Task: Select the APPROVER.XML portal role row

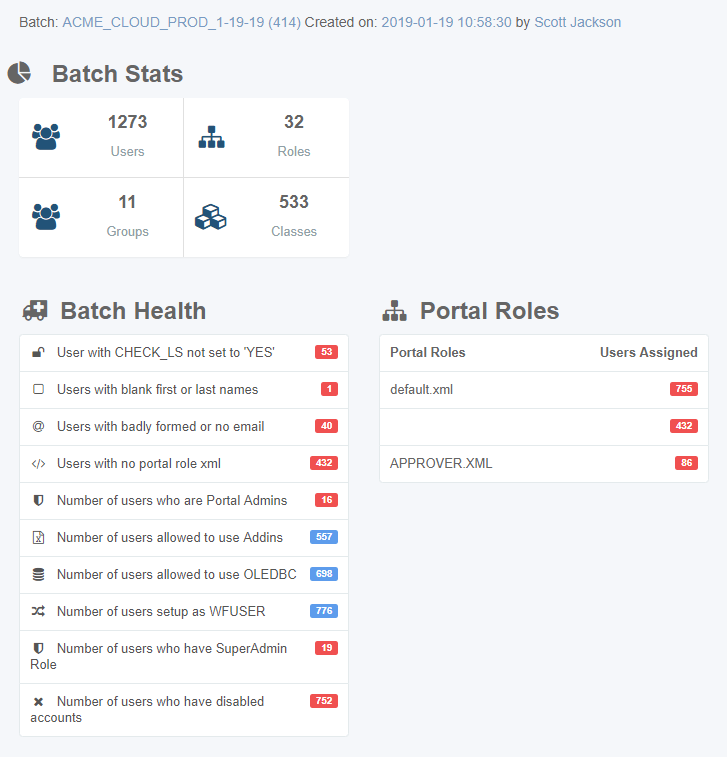Action: tap(544, 463)
